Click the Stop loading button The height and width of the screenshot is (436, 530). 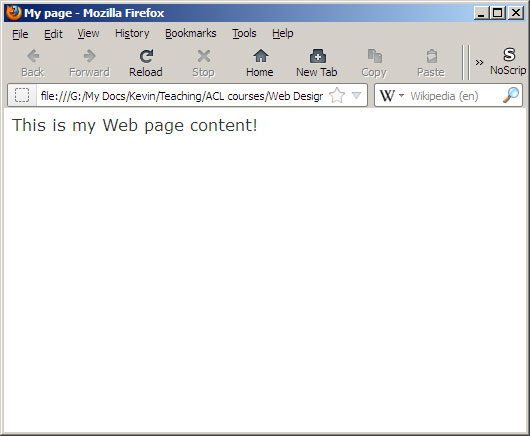click(x=203, y=63)
